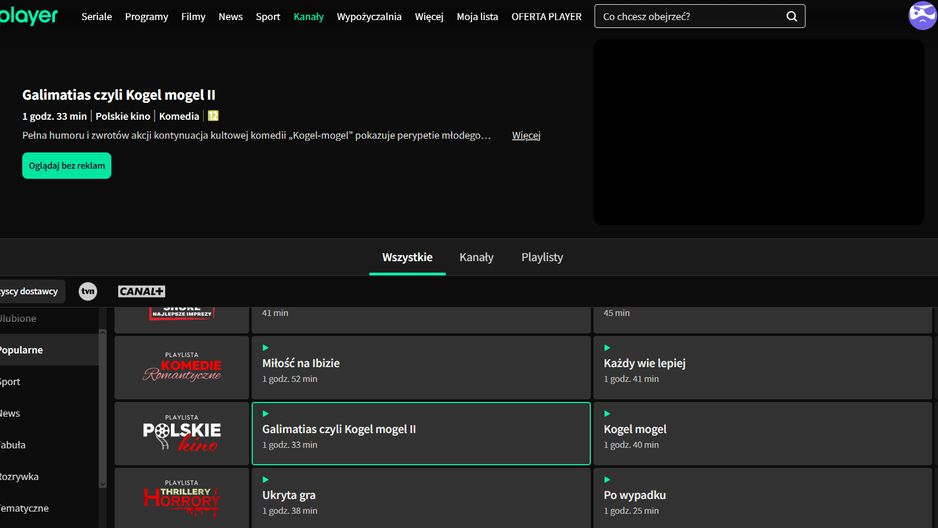Viewport: 938px width, 528px height.
Task: Click Galimatias czyli Kogel mogel II title heading
Action: tap(118, 95)
